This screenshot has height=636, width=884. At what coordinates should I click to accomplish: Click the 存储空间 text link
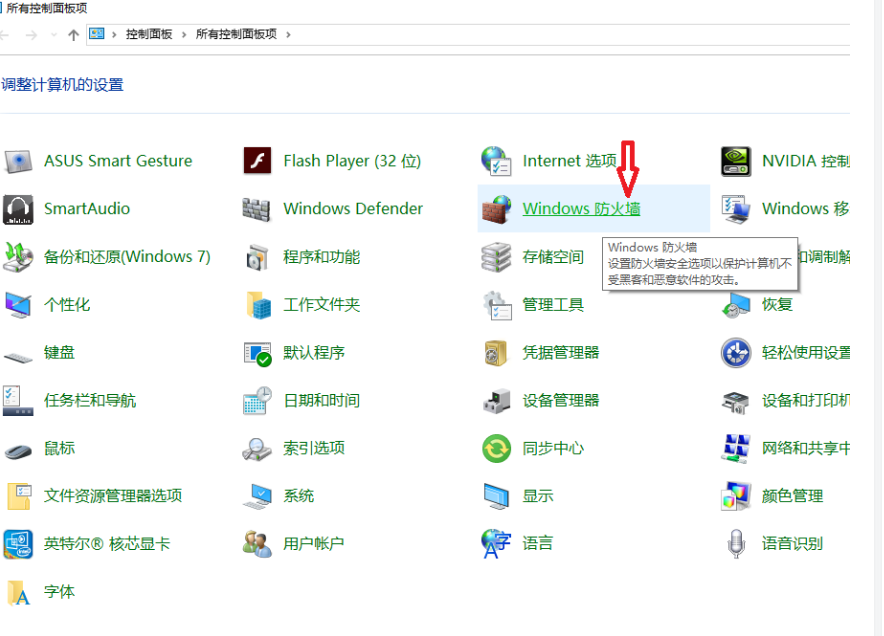[553, 257]
